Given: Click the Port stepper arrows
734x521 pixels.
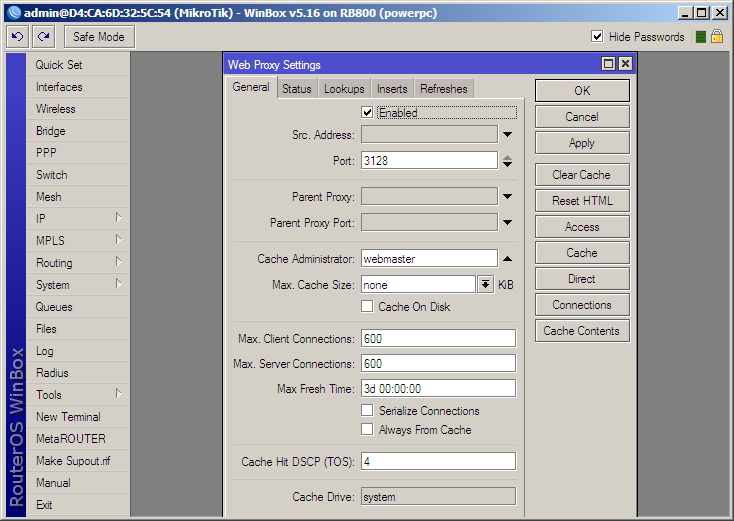Looking at the screenshot, I should coord(507,161).
